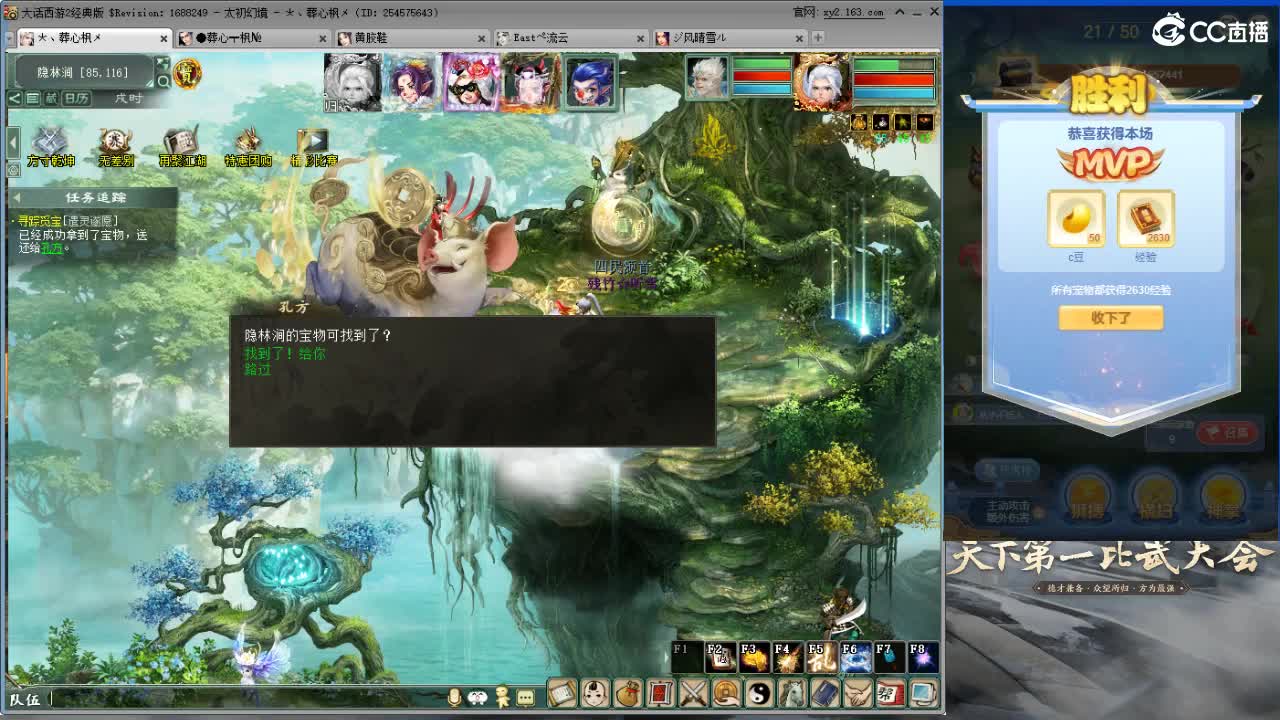Add a new client tab with plus button
Viewport: 1280px width, 720px height.
pyautogui.click(x=817, y=38)
